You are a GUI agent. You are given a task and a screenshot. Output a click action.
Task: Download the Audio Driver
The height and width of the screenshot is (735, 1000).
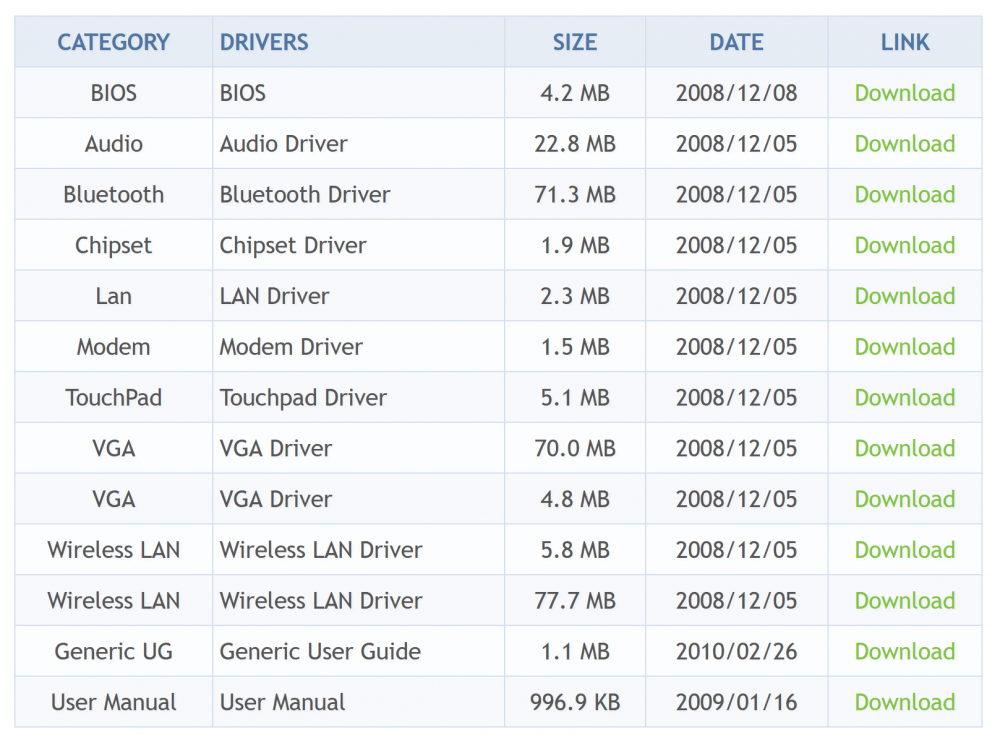click(x=904, y=144)
